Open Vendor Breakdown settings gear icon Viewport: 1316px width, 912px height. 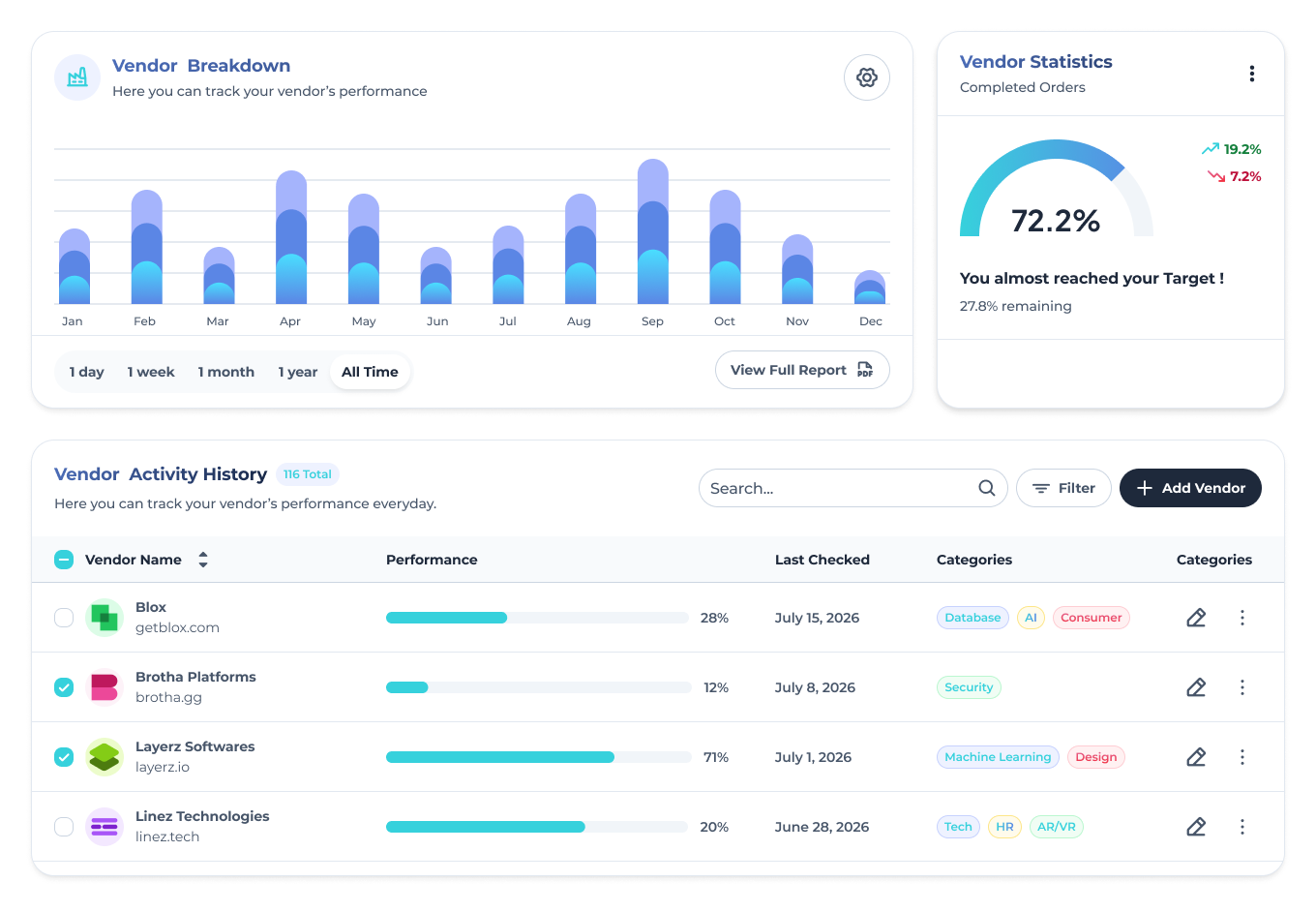(x=866, y=77)
